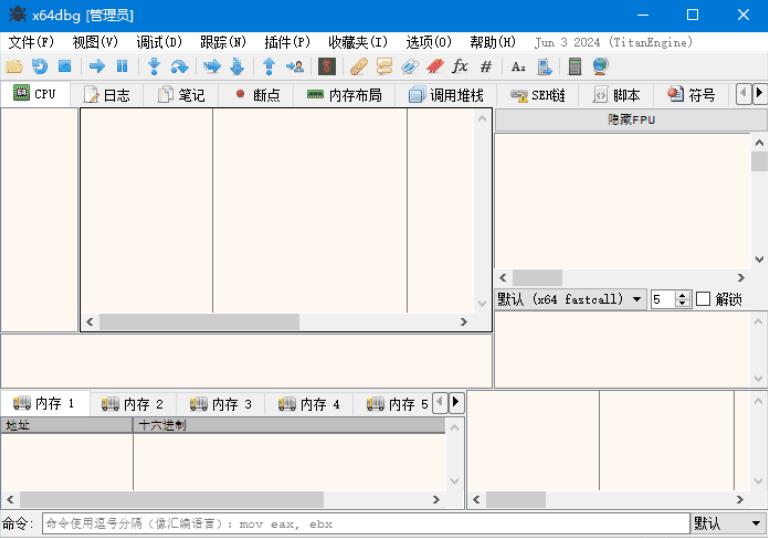Toggle the 解锁 checkbox
The width and height of the screenshot is (768, 538).
tap(703, 299)
